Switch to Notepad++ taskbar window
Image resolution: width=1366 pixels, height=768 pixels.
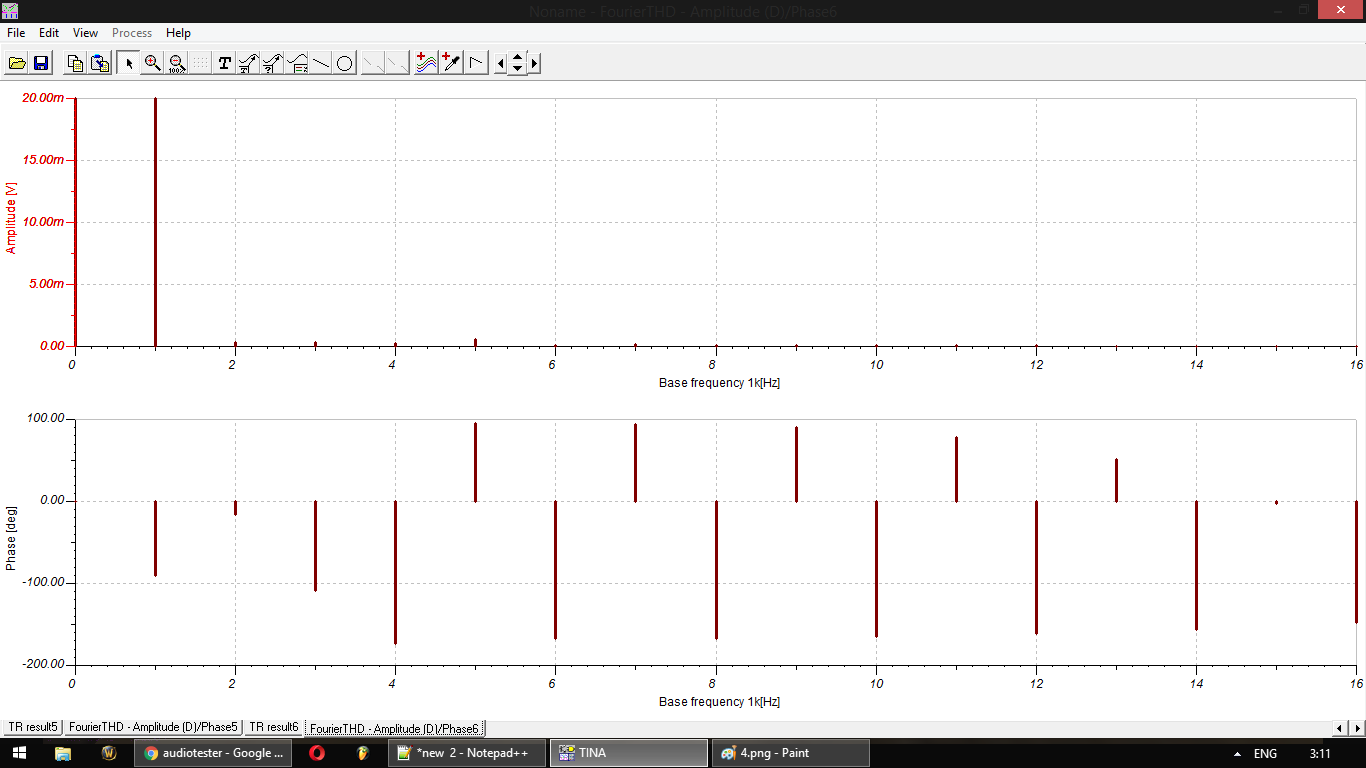(467, 753)
